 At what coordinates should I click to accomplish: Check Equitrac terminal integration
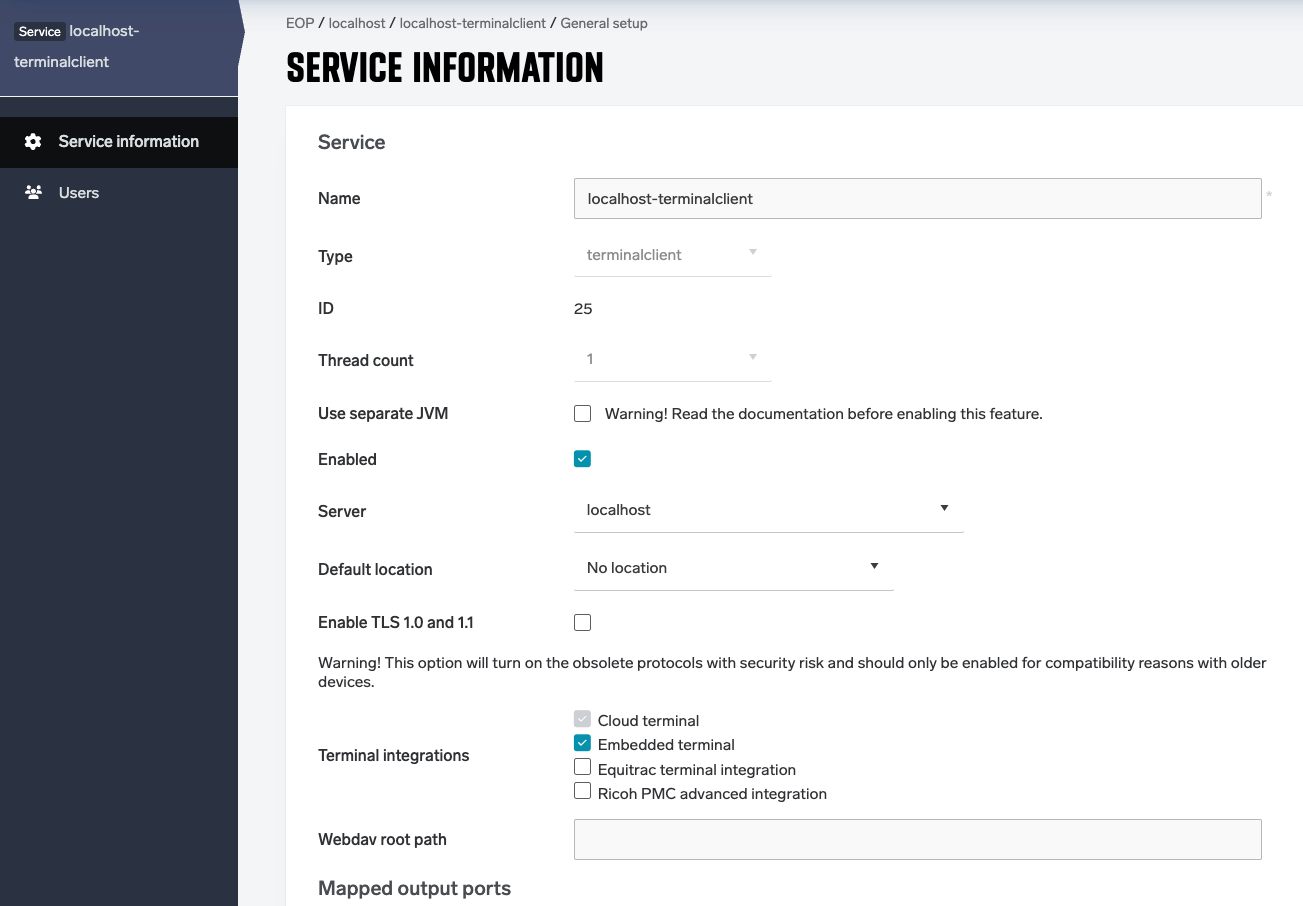click(x=583, y=768)
